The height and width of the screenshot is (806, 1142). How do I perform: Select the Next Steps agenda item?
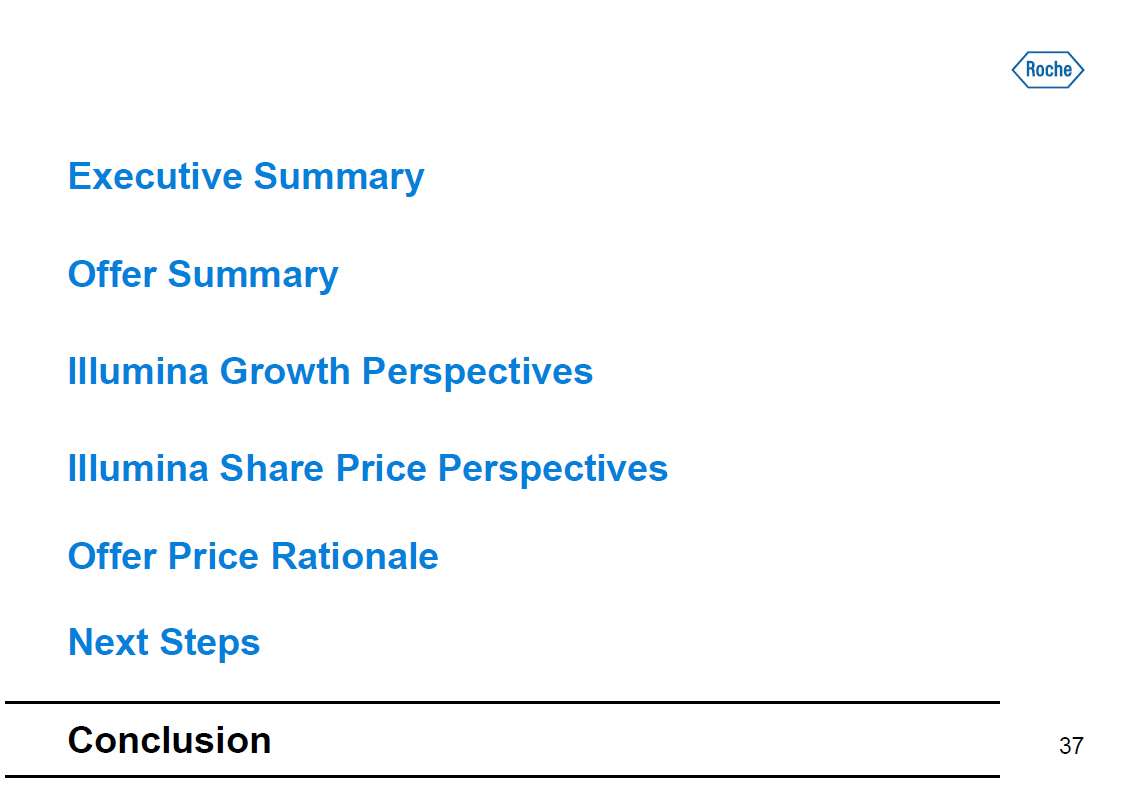(164, 643)
